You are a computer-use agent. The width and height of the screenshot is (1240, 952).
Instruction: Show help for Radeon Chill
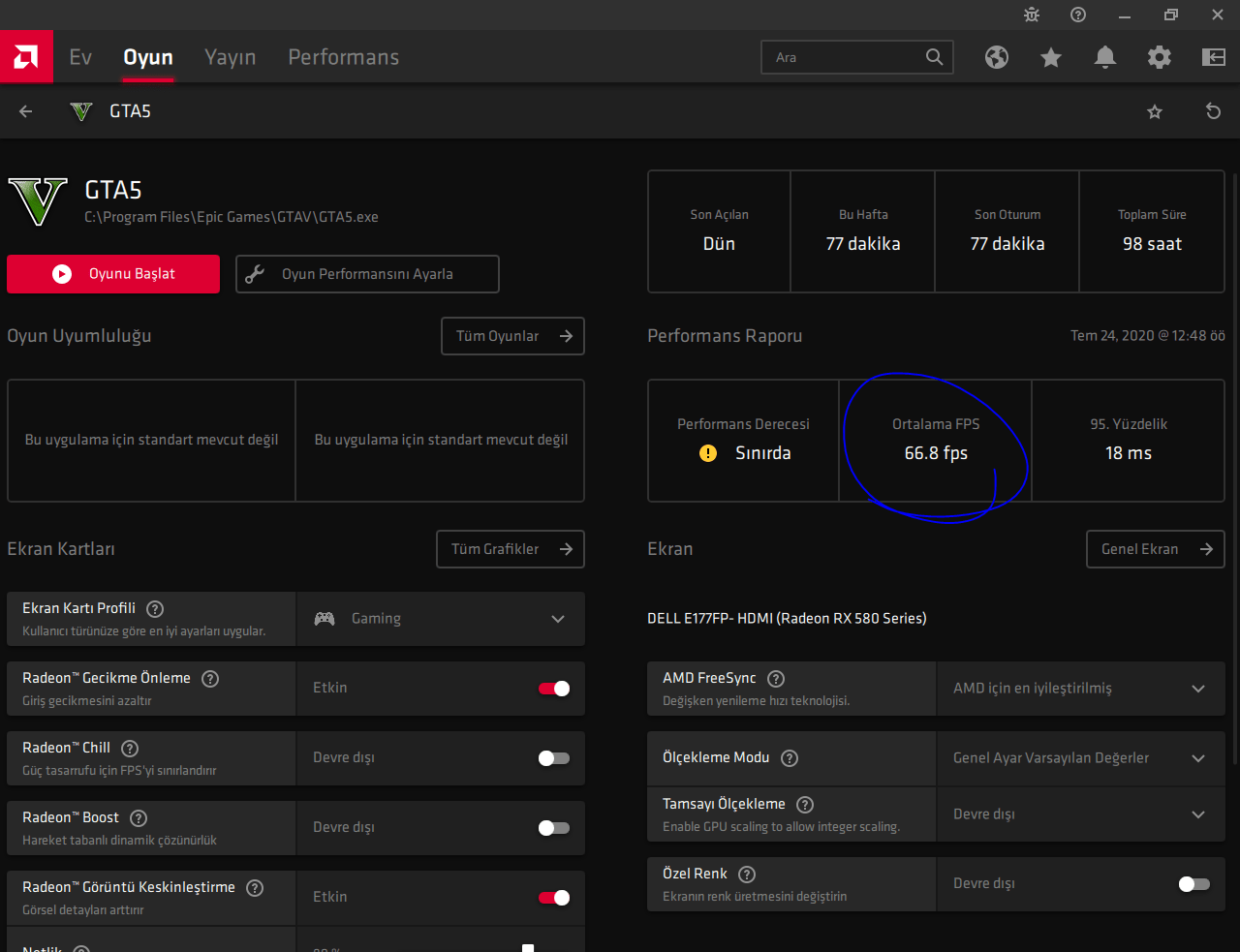click(130, 749)
